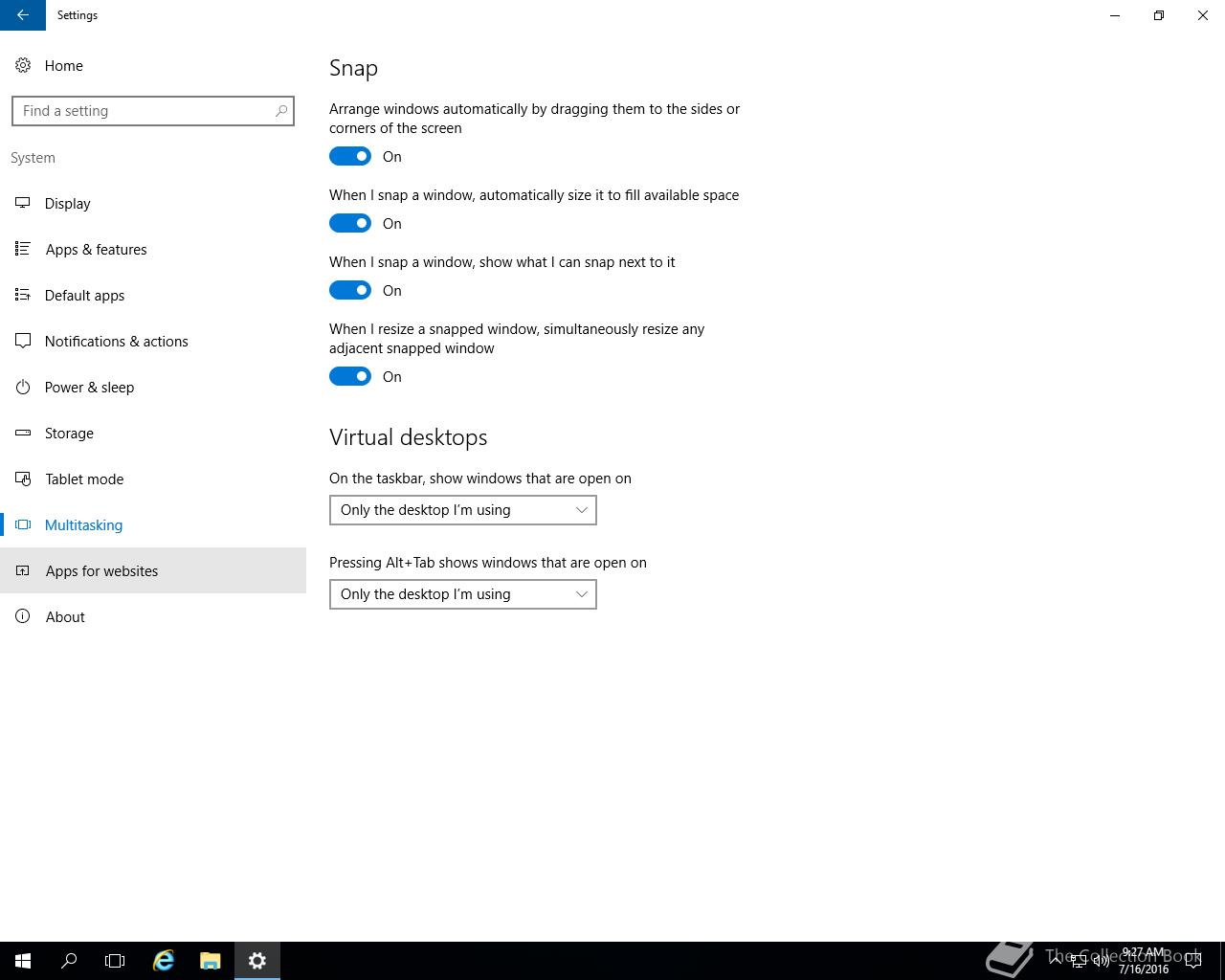This screenshot has width=1225, height=980.
Task: Click the Notifications & actions icon
Action: 23,341
